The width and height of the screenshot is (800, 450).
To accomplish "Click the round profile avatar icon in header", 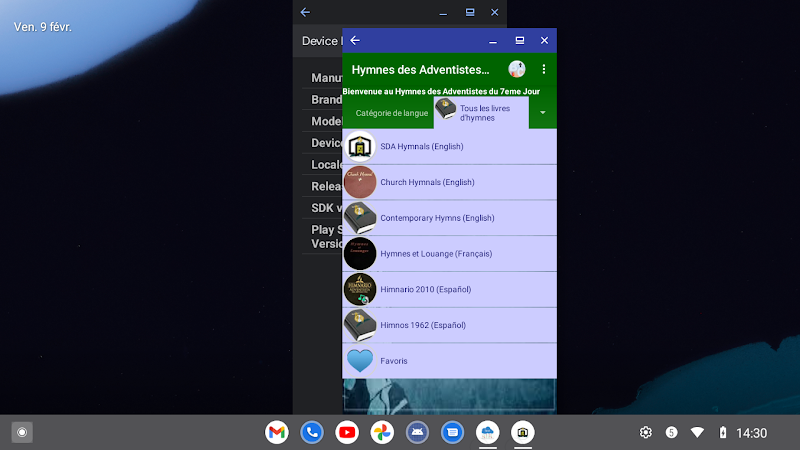I will pos(517,69).
